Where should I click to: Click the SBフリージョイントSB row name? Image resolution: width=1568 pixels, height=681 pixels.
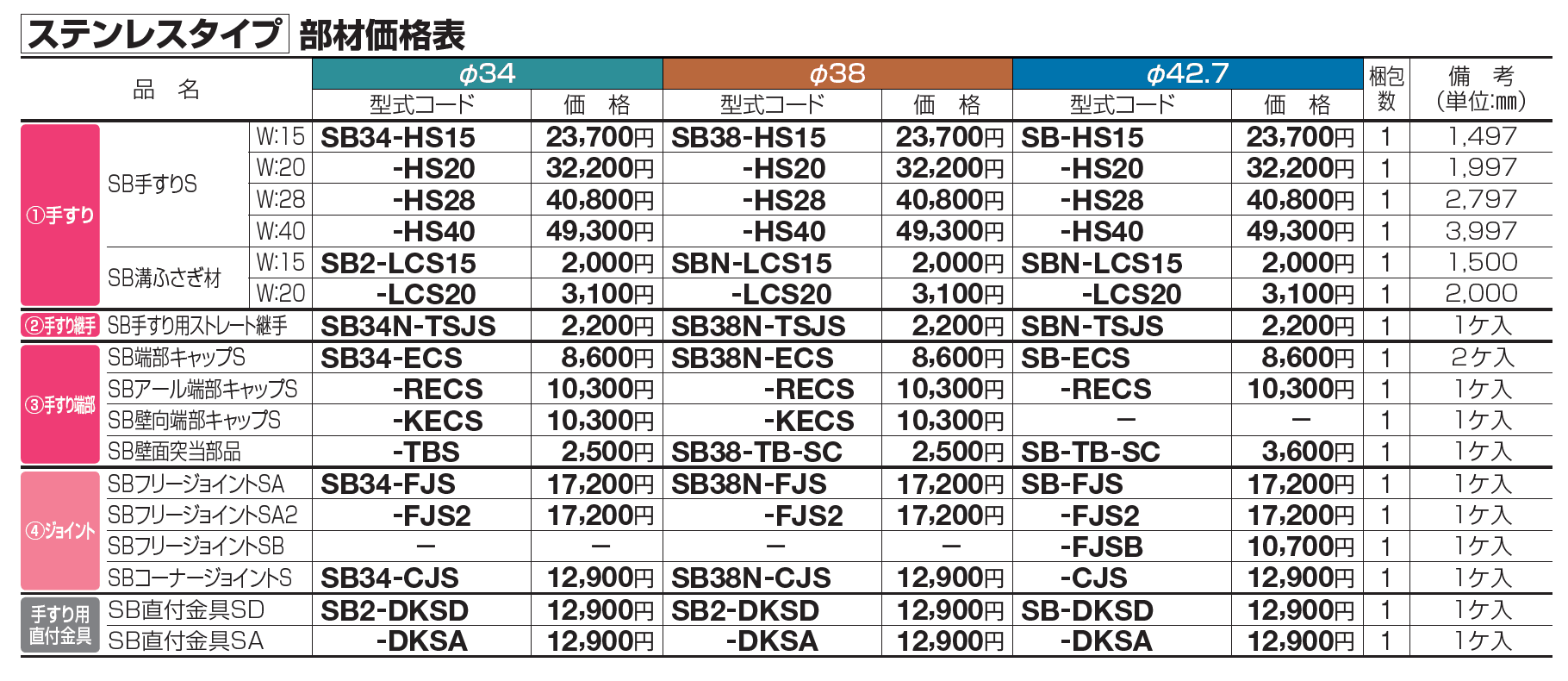[x=196, y=546]
